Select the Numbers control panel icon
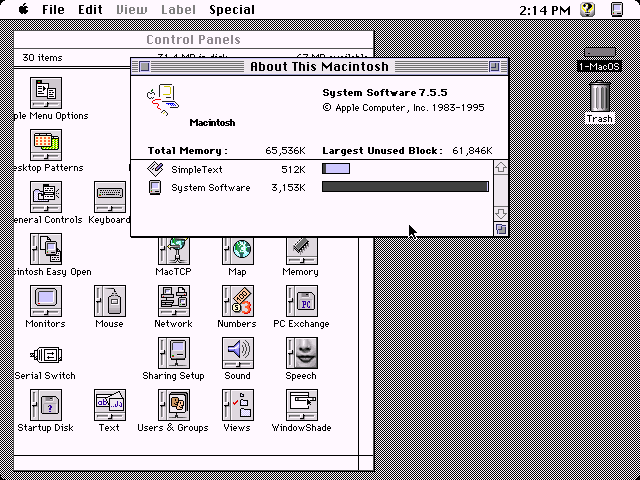The height and width of the screenshot is (480, 640). pos(238,301)
